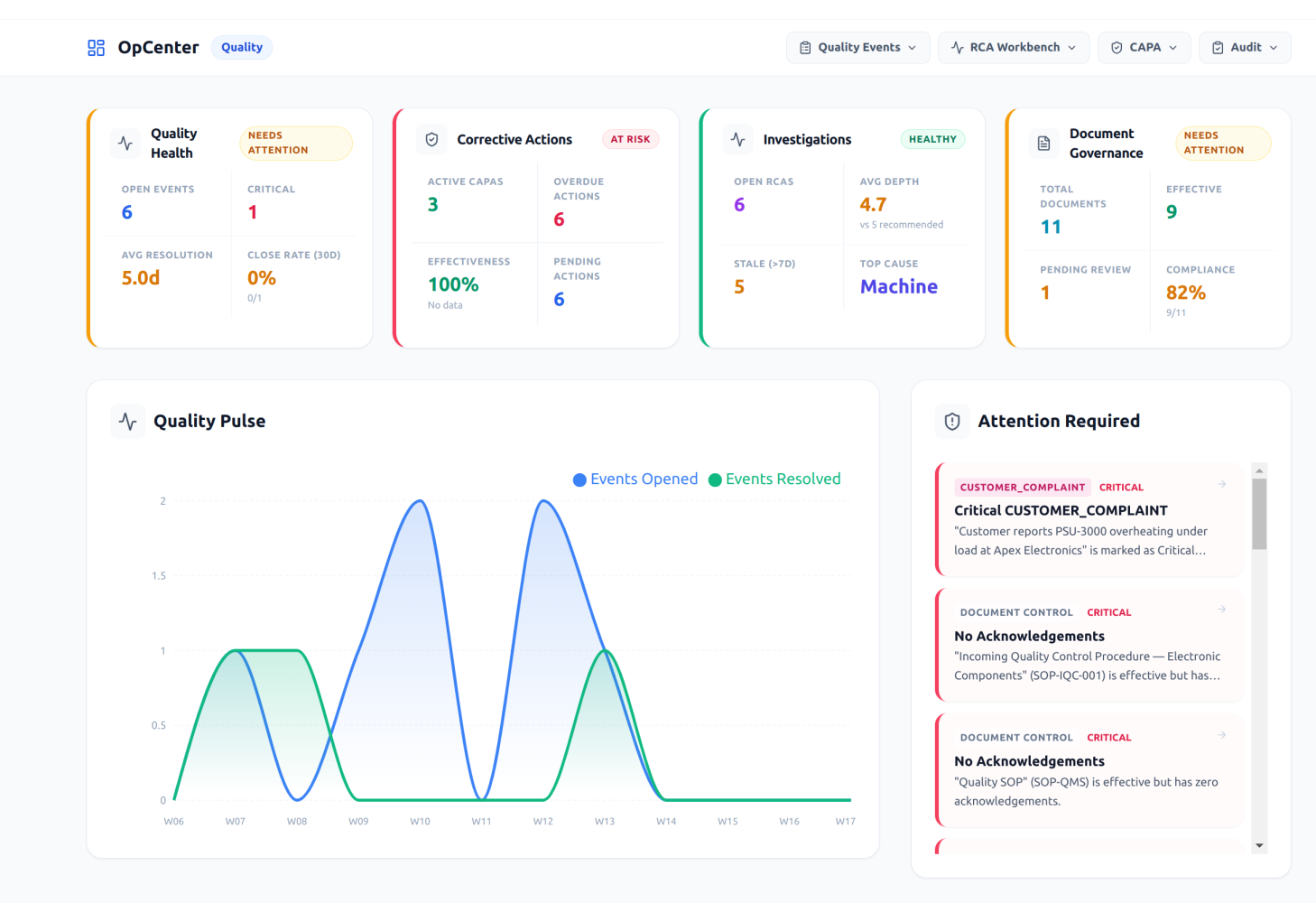Image resolution: width=1316 pixels, height=903 pixels.
Task: Click the Quality Health pulse icon
Action: click(125, 144)
